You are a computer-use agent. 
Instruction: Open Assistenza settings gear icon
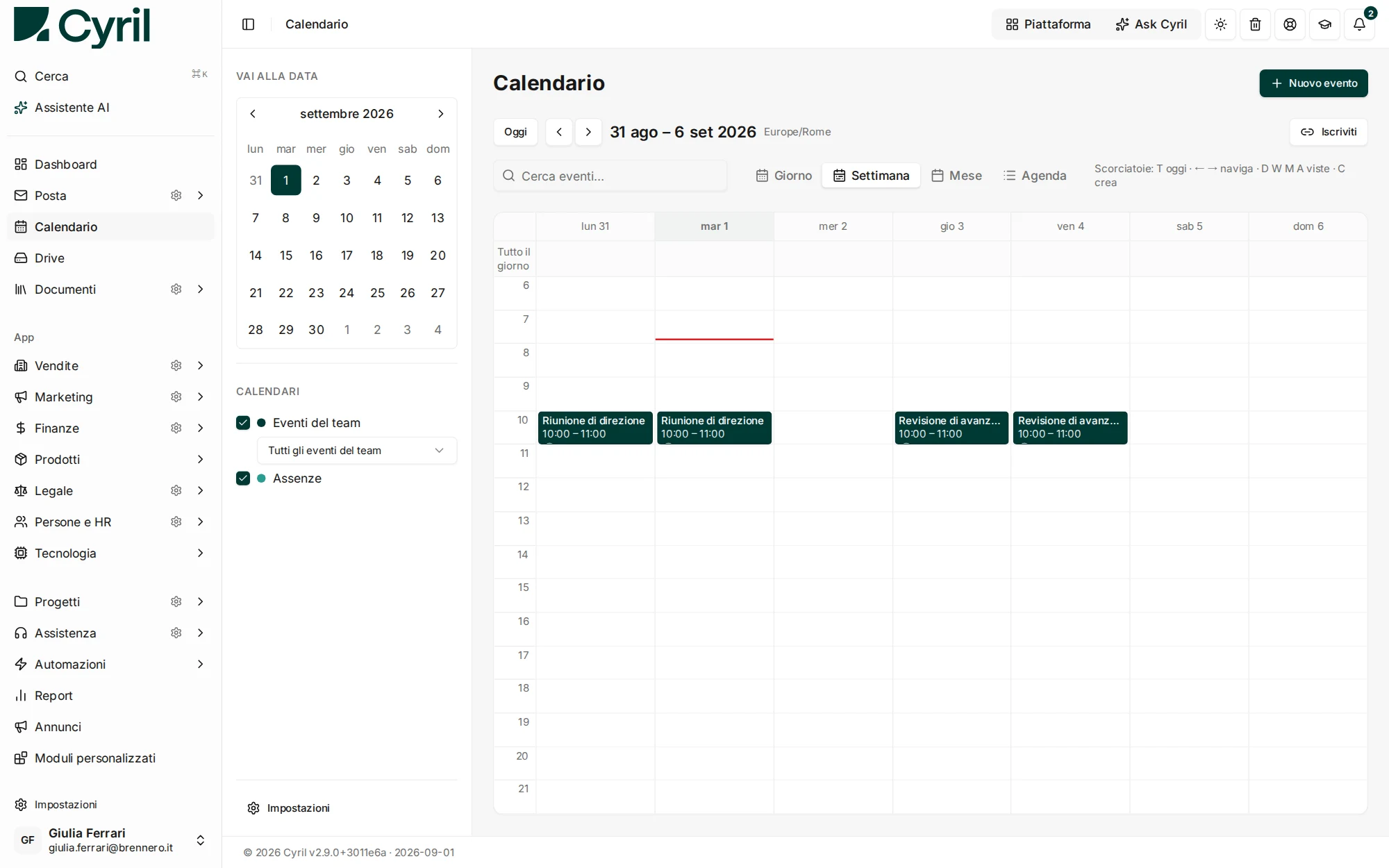pos(176,633)
